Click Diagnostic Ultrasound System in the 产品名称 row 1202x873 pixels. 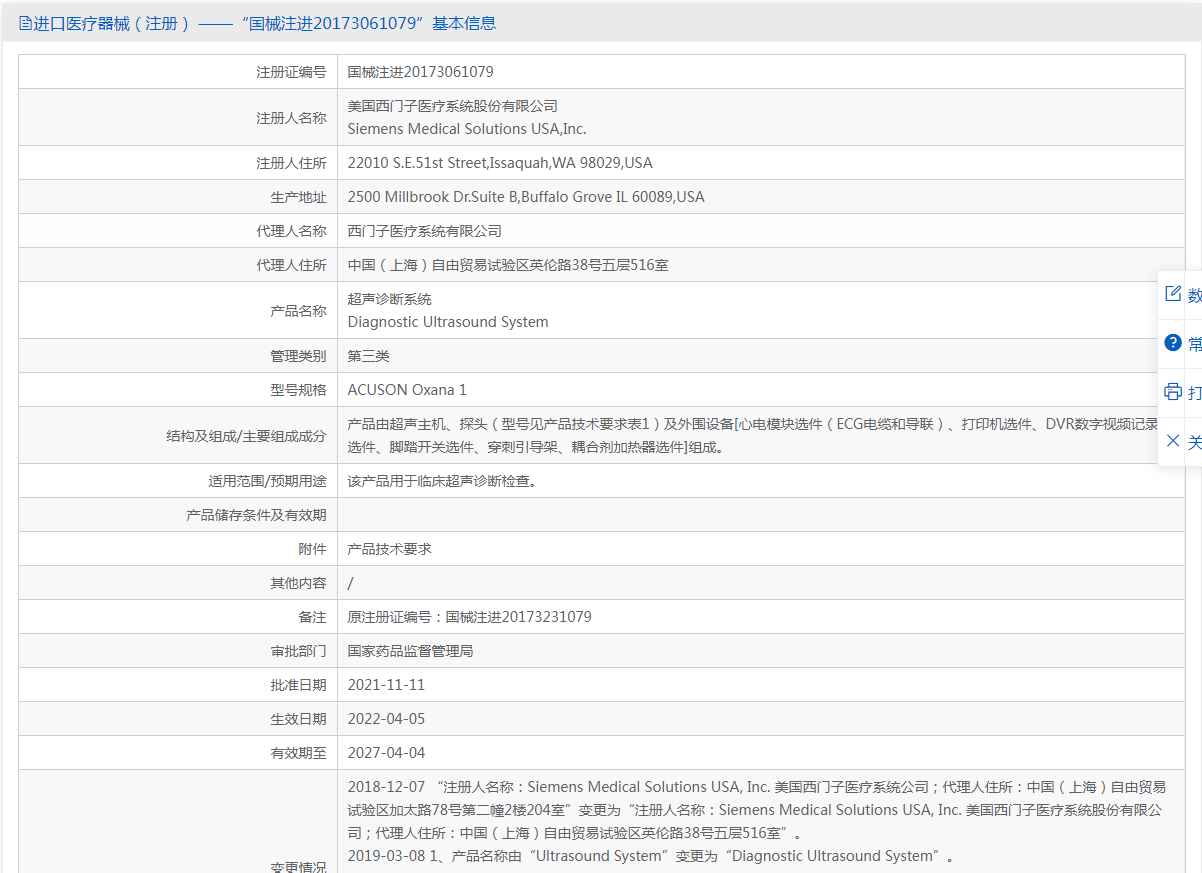coord(448,322)
